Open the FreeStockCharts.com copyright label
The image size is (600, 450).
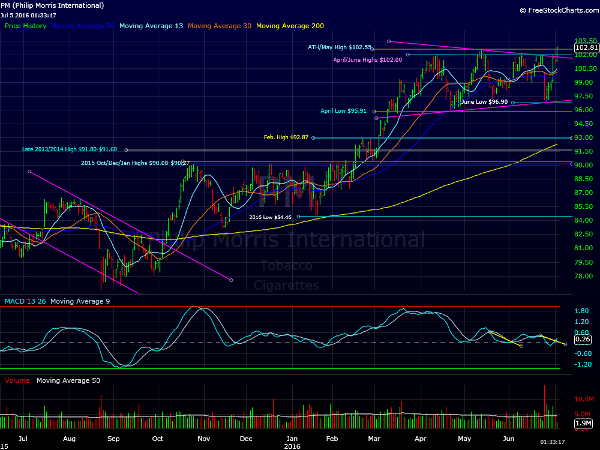pyautogui.click(x=559, y=10)
